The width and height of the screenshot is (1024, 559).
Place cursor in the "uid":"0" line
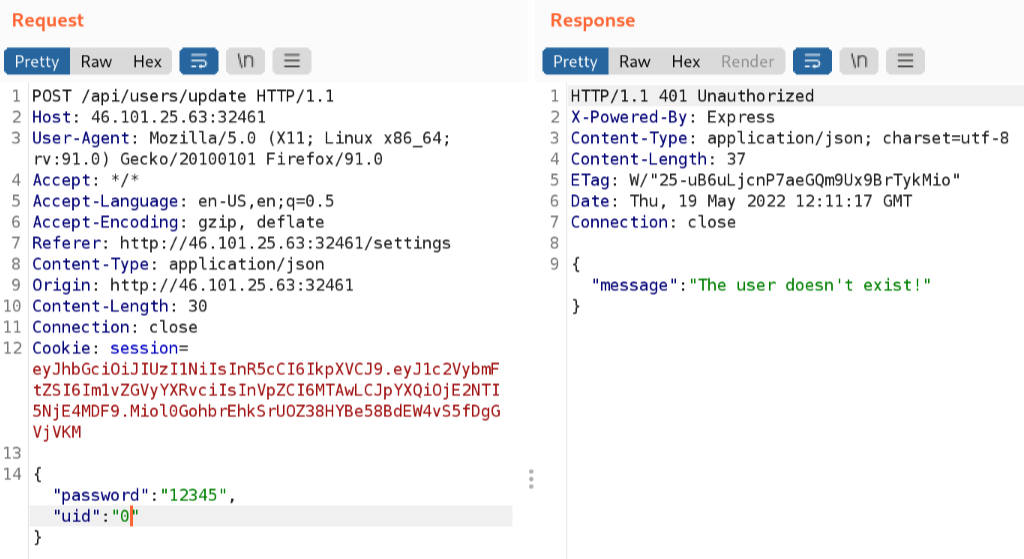(271, 516)
